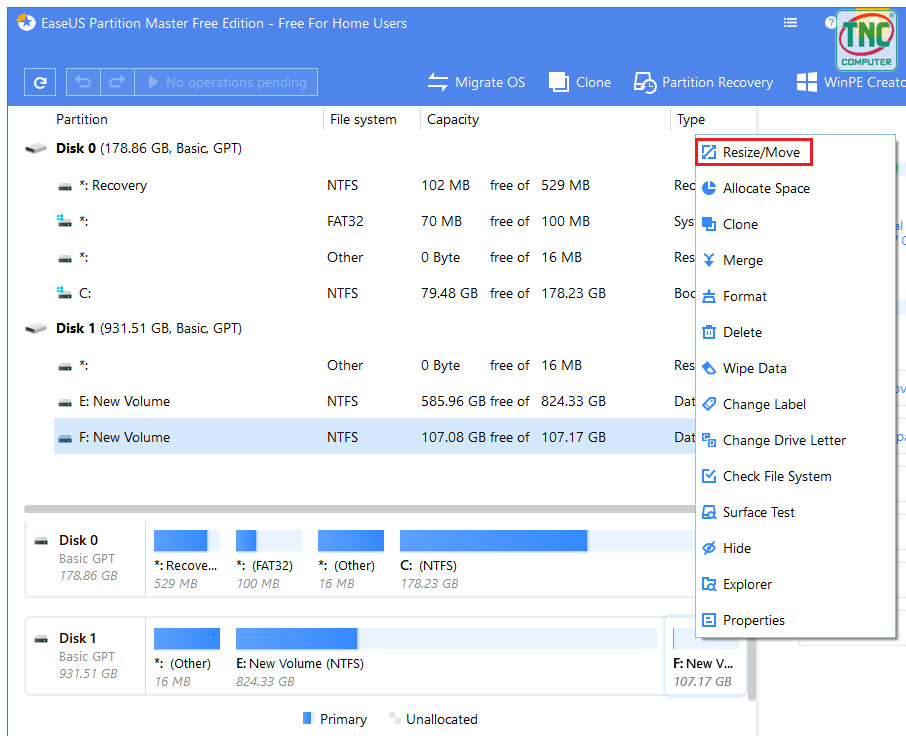The height and width of the screenshot is (736, 906).
Task: Click the redo arrow icon
Action: [117, 82]
